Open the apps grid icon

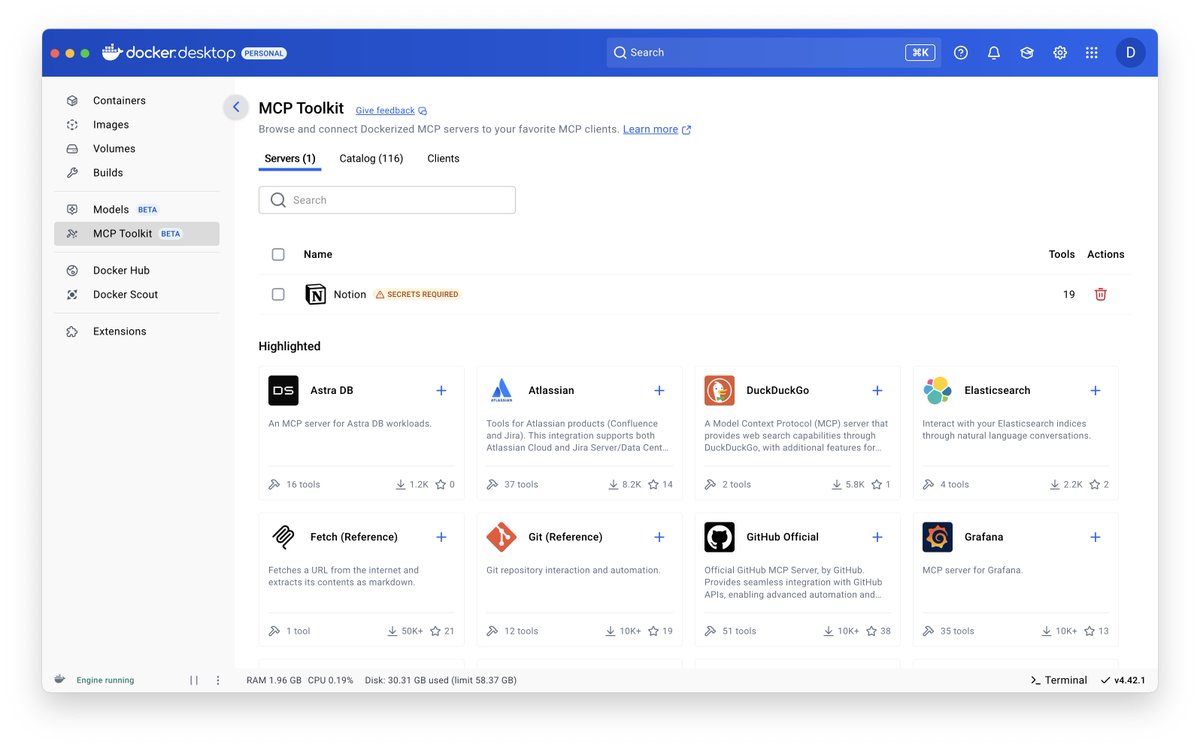1092,52
